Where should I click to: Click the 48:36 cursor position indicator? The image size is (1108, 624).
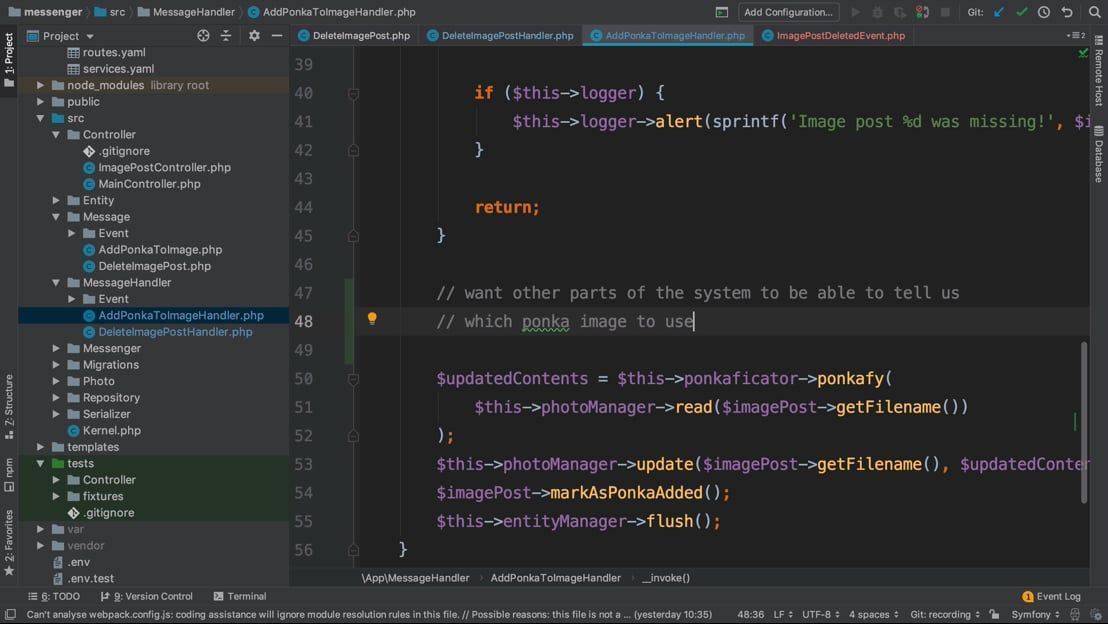pos(750,614)
